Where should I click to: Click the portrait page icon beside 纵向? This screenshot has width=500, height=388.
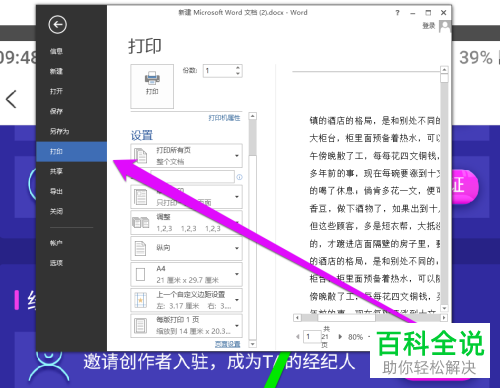coord(140,248)
